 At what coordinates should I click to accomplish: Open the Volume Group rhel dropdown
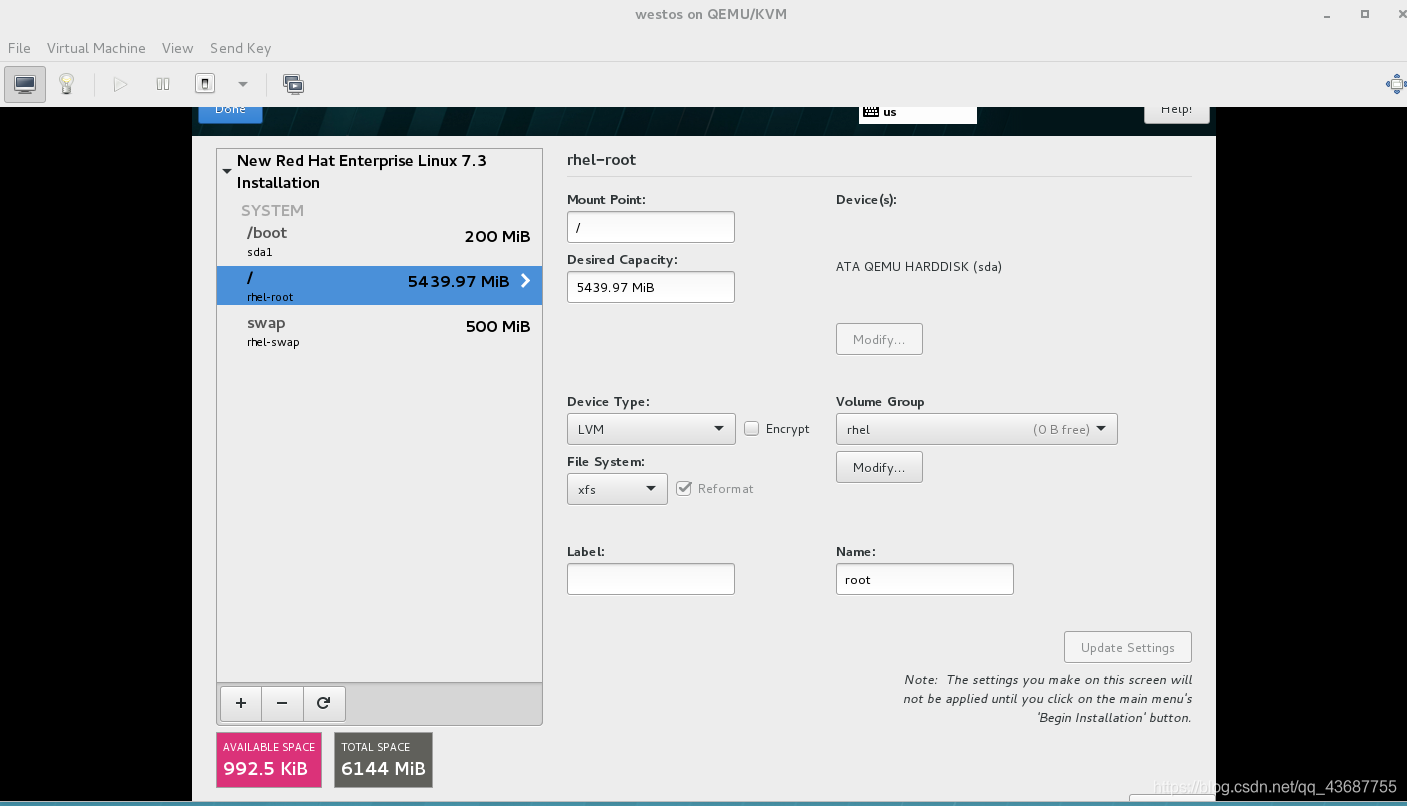(977, 429)
